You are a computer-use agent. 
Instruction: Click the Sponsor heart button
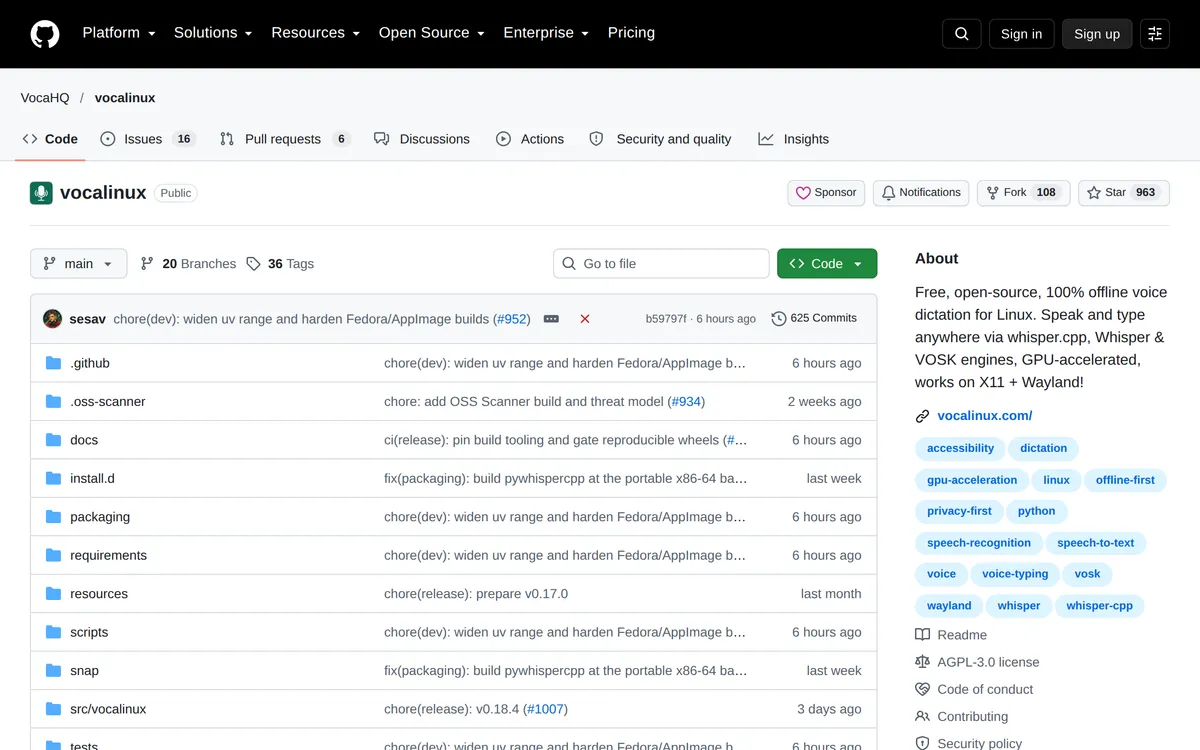pyautogui.click(x=826, y=193)
